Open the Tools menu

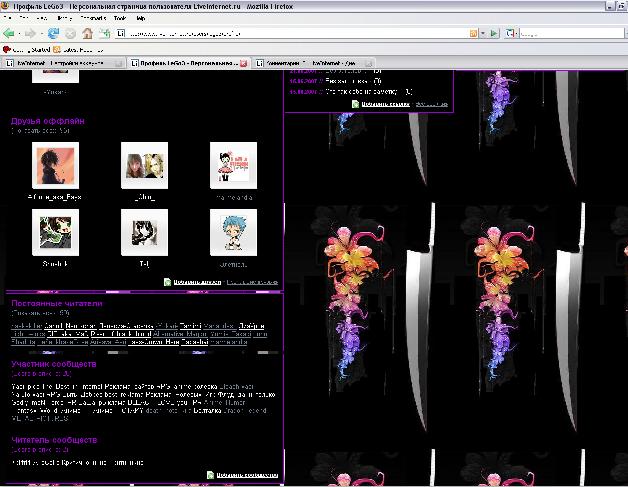coord(120,18)
